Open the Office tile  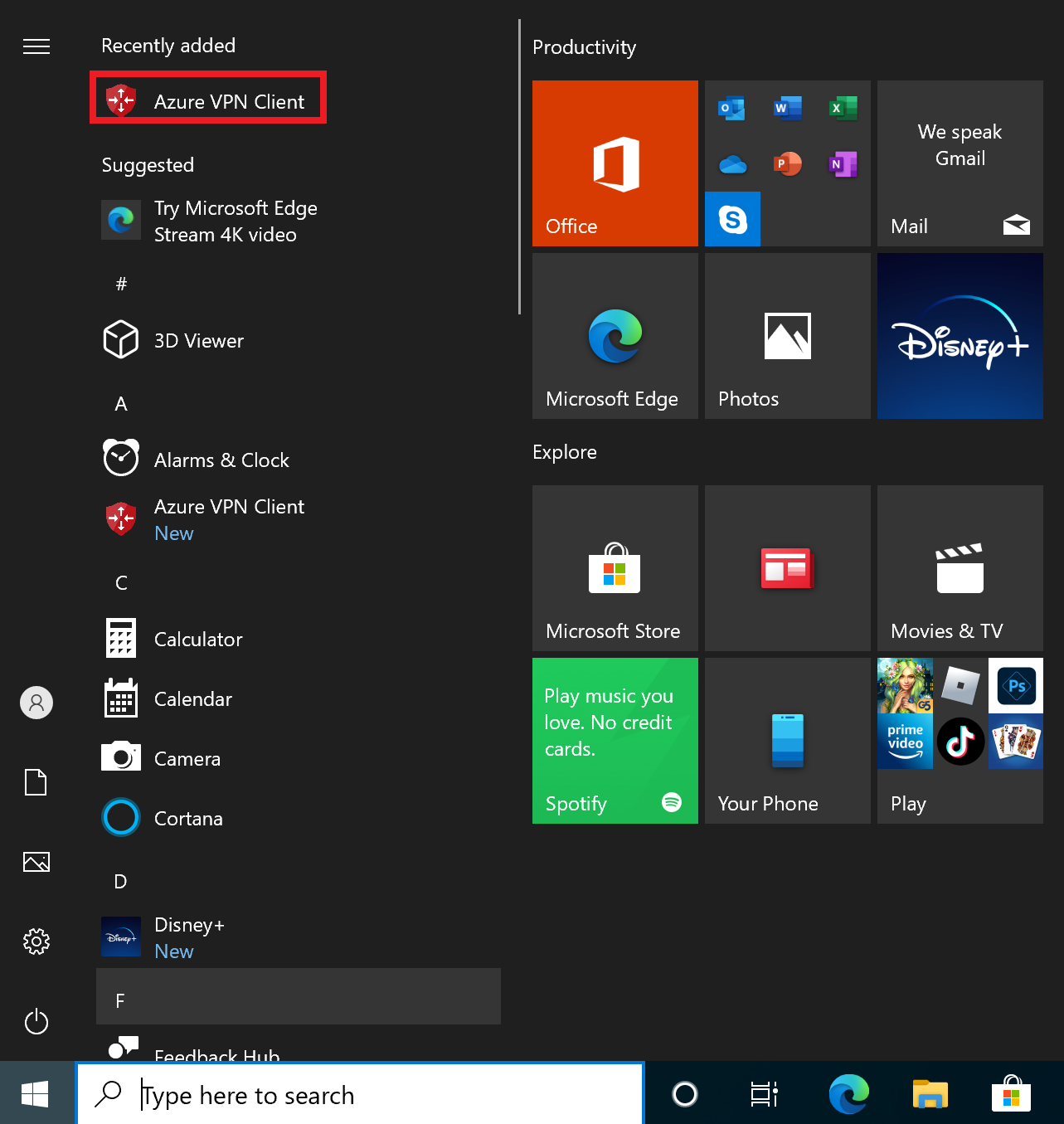coord(615,163)
